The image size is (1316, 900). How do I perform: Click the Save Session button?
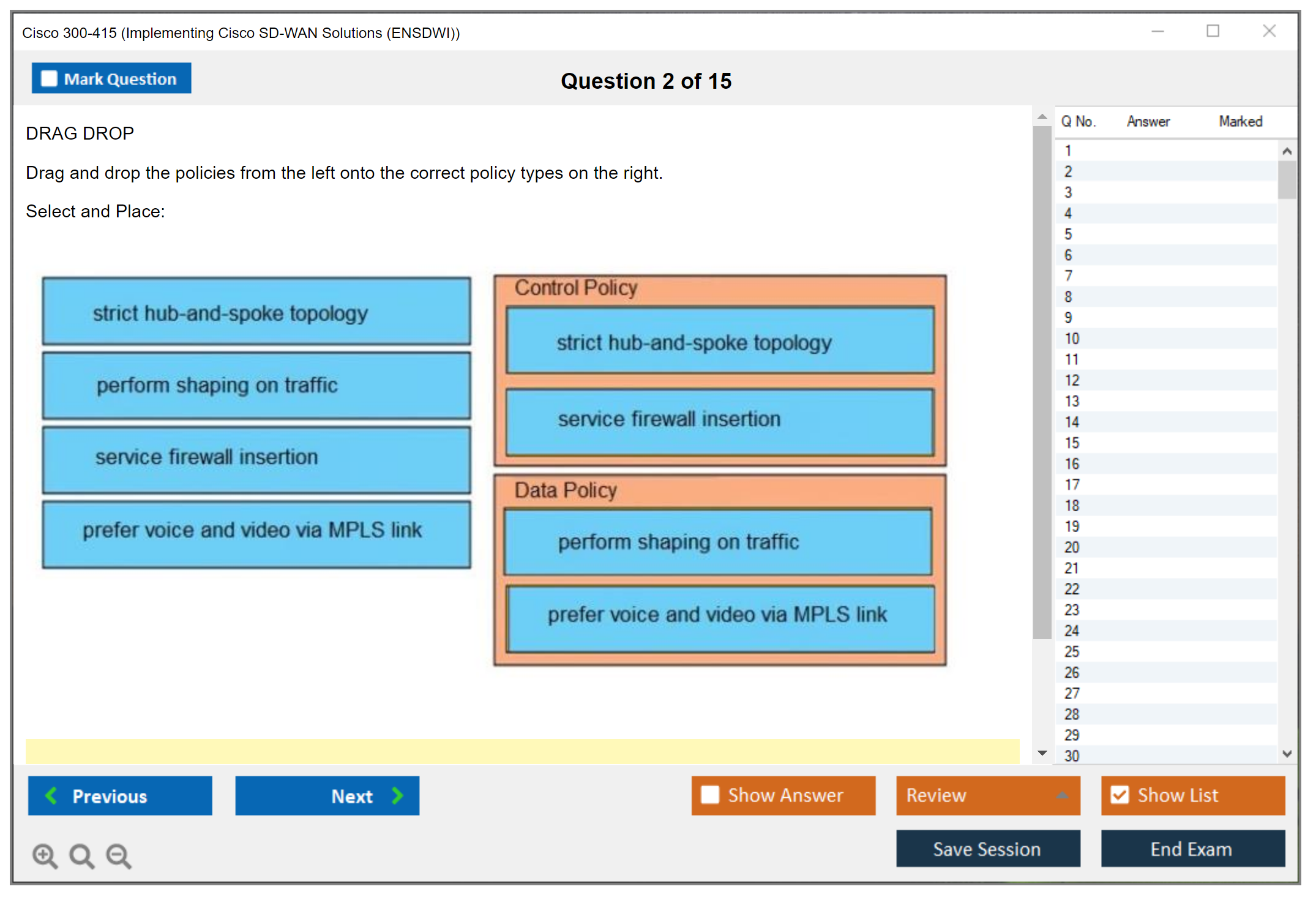pyautogui.click(x=987, y=849)
